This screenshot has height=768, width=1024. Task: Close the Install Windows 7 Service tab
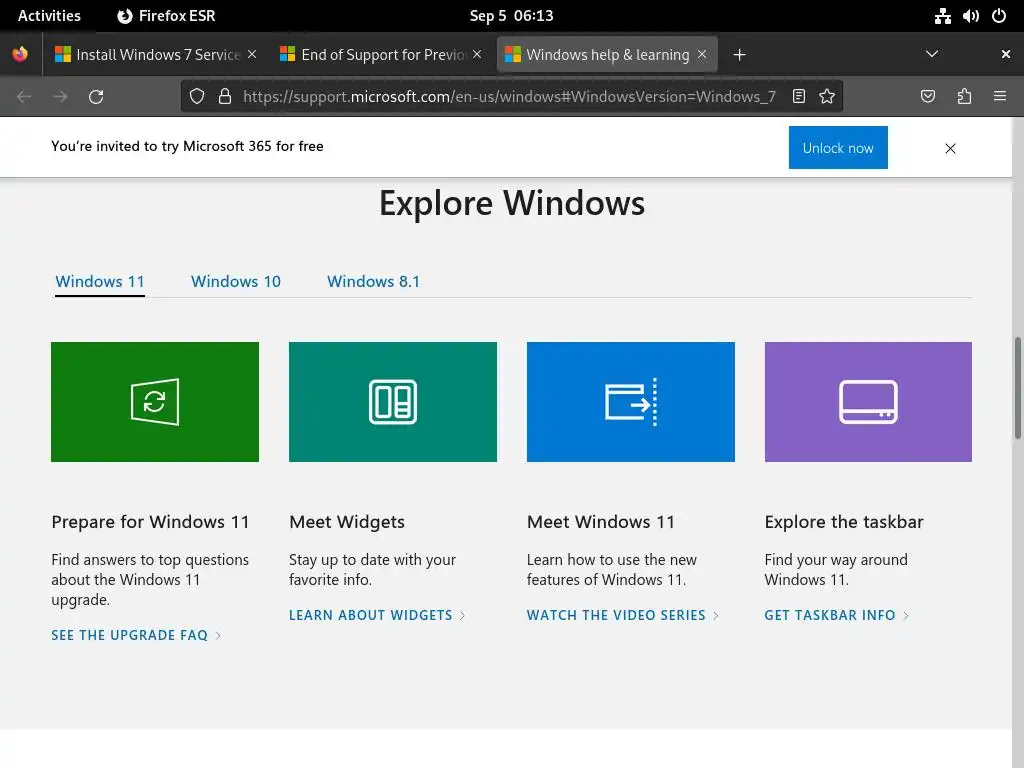[252, 54]
